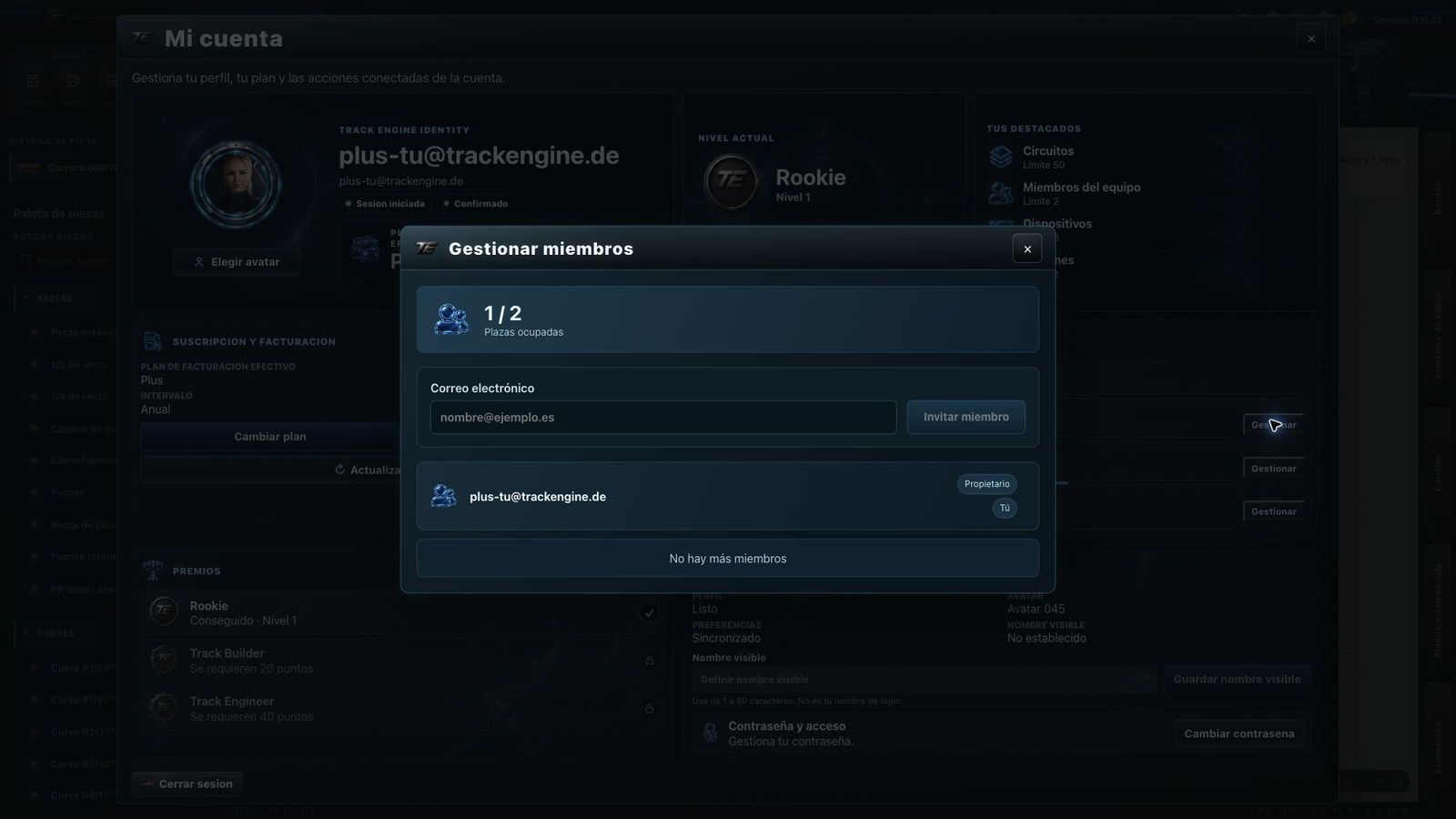This screenshot has width=1456, height=819.
Task: Click Cambiar contrasena in Mi cuenta
Action: tap(1239, 733)
